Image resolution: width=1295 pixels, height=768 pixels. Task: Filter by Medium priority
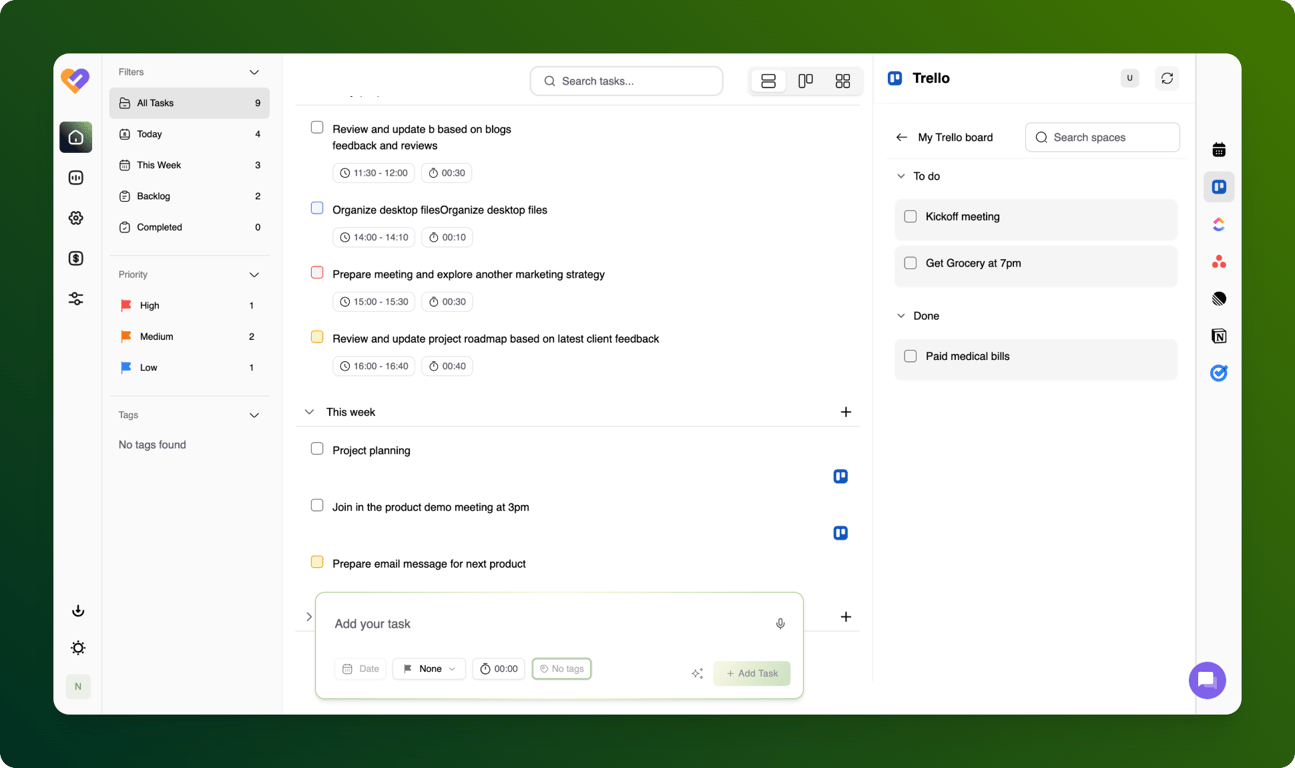[189, 337]
